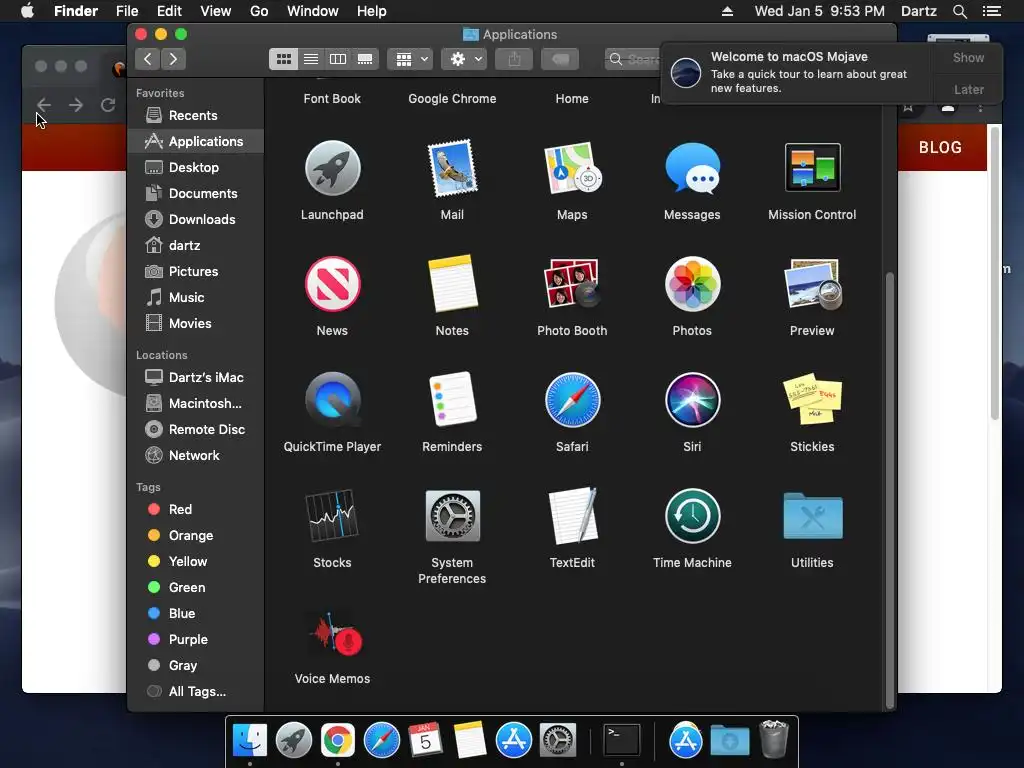Open the Help menu in menu bar

[372, 11]
